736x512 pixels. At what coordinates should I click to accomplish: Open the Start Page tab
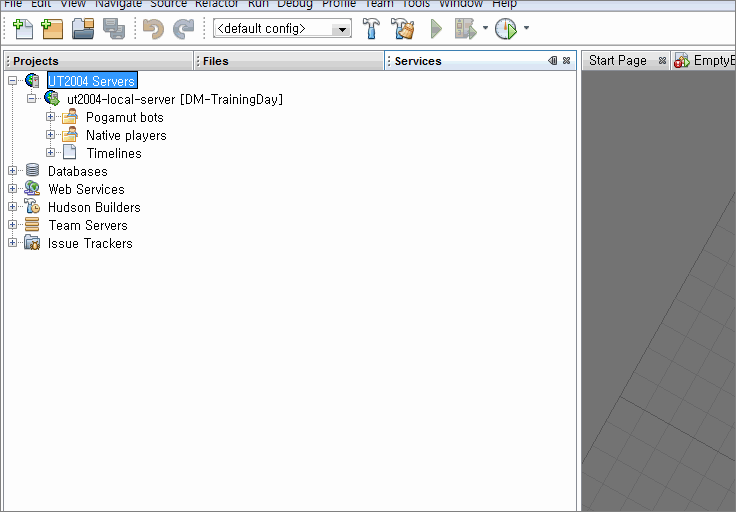coord(617,61)
